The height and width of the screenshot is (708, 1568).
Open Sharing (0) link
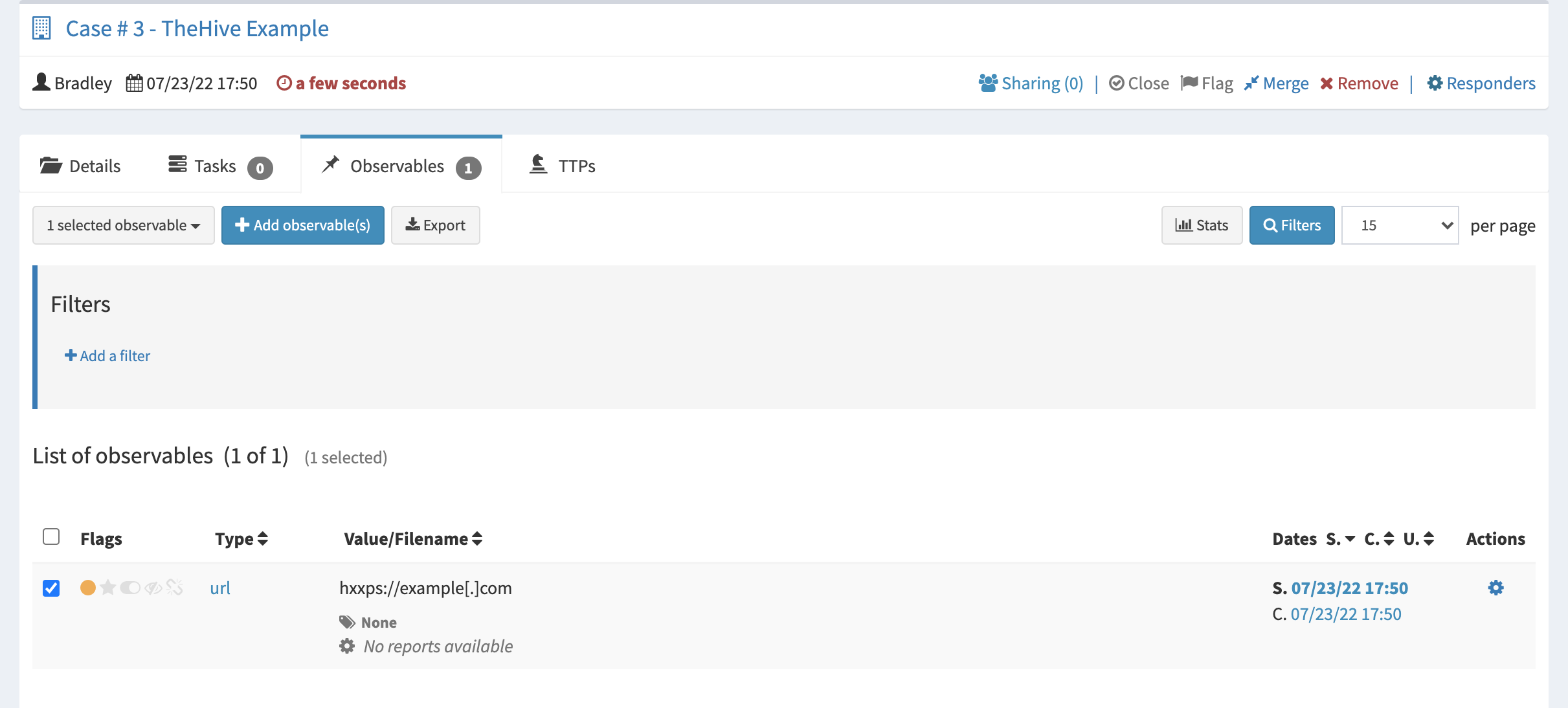1042,83
